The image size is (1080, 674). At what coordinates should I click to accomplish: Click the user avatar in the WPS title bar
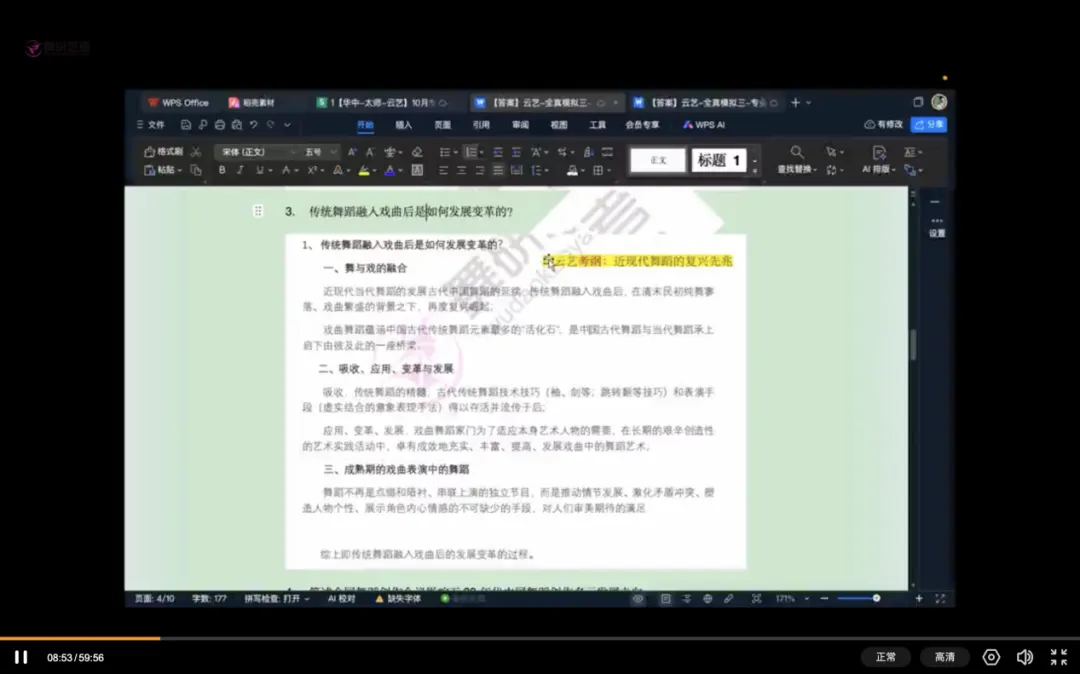pos(939,102)
